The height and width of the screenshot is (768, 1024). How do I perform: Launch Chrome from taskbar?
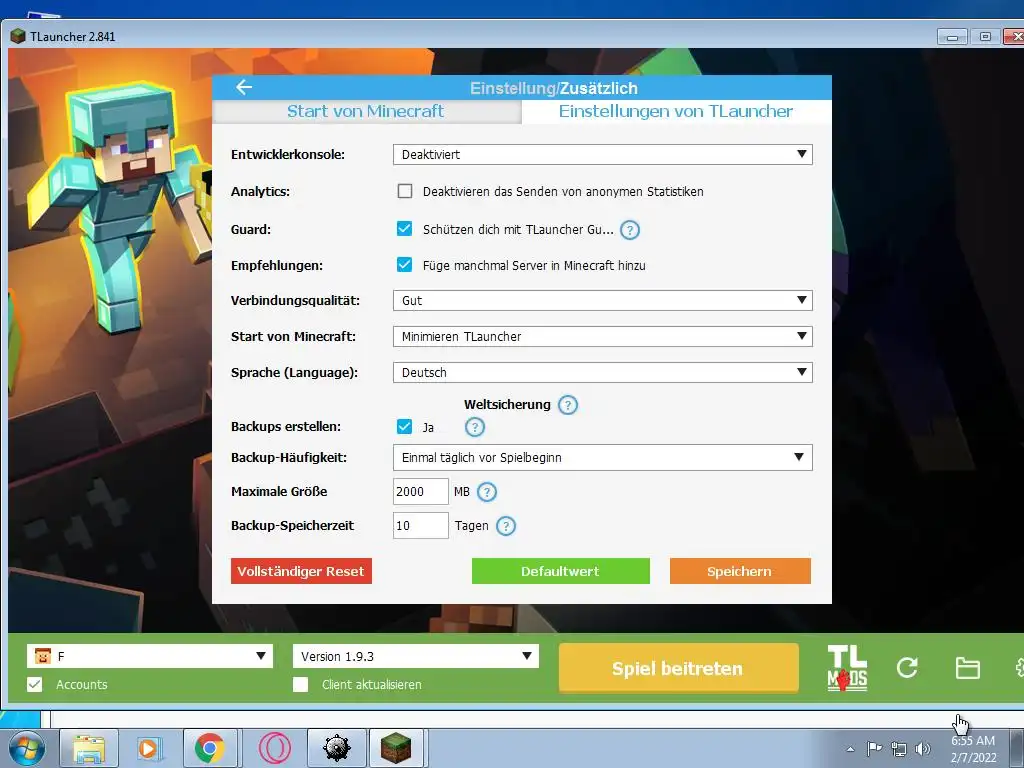pos(209,748)
